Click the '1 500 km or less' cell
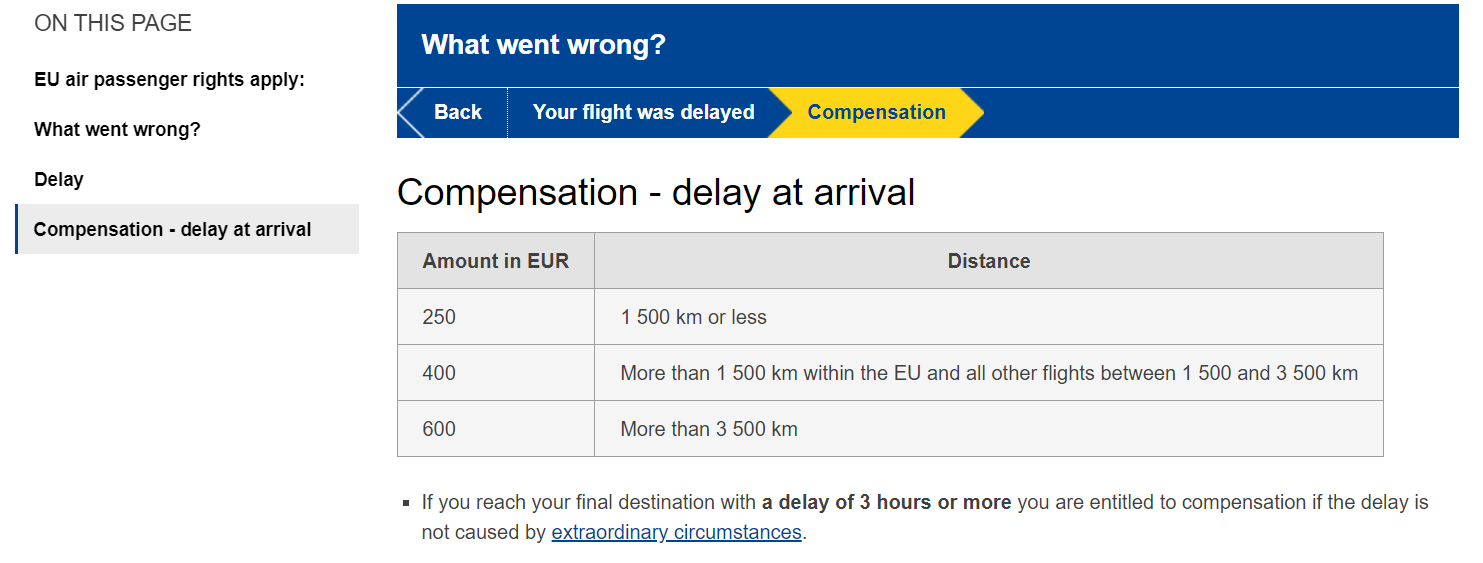This screenshot has width=1483, height=563. 693,317
